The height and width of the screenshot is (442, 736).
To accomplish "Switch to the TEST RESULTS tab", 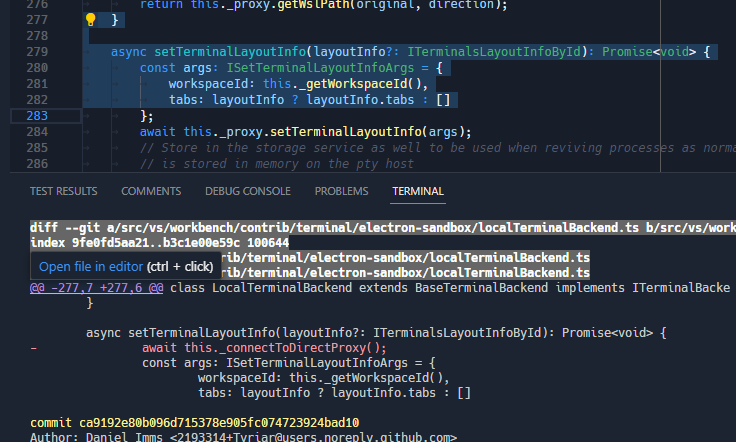I will [x=64, y=191].
